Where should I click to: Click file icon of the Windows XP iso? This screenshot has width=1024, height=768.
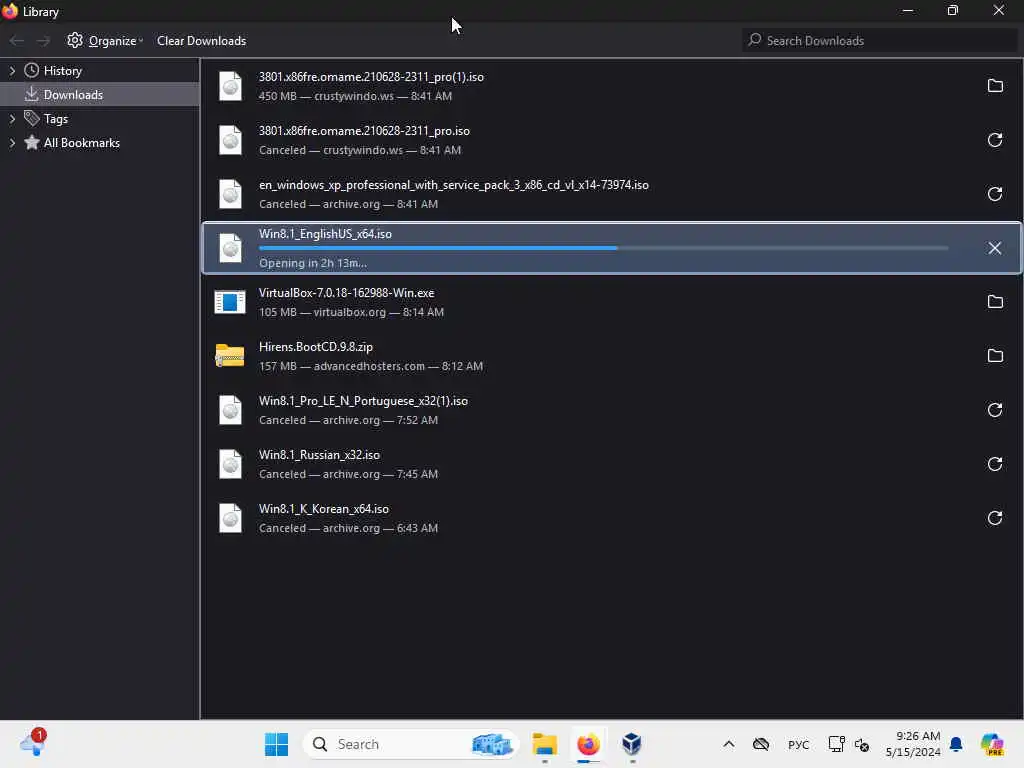[230, 194]
